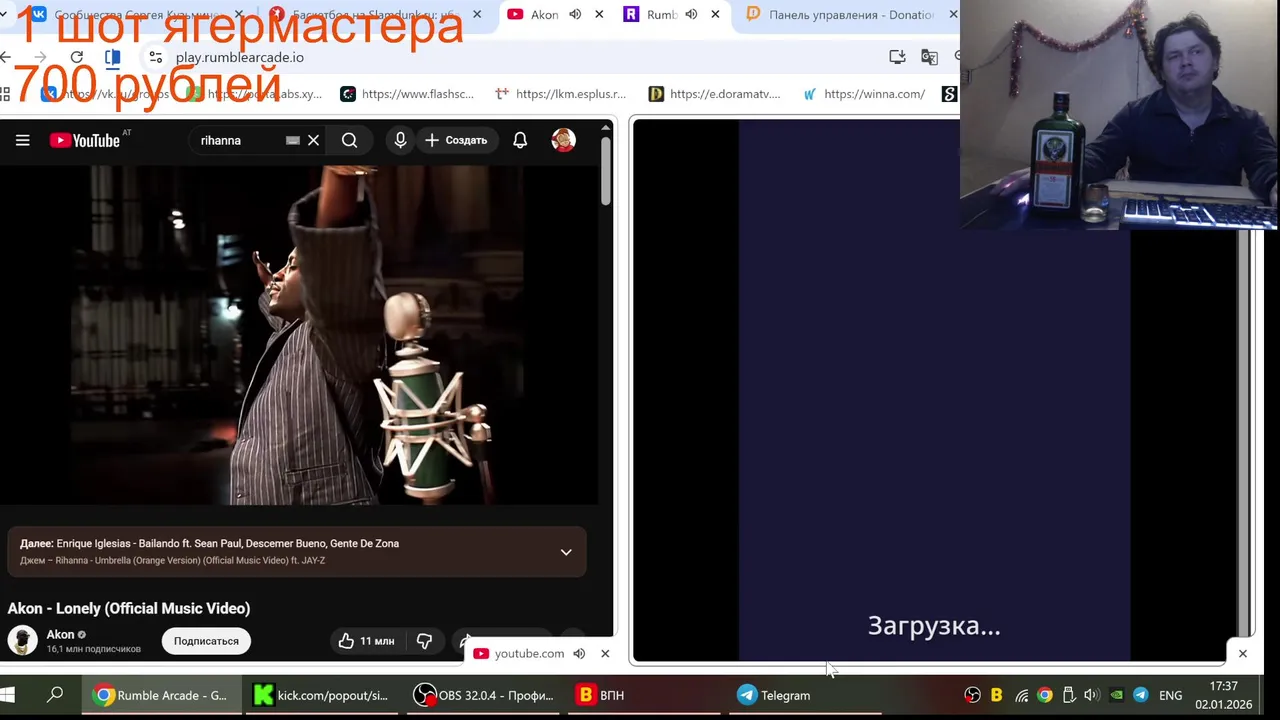The height and width of the screenshot is (720, 1280).
Task: Open the Akon channel name link
Action: 60,634
